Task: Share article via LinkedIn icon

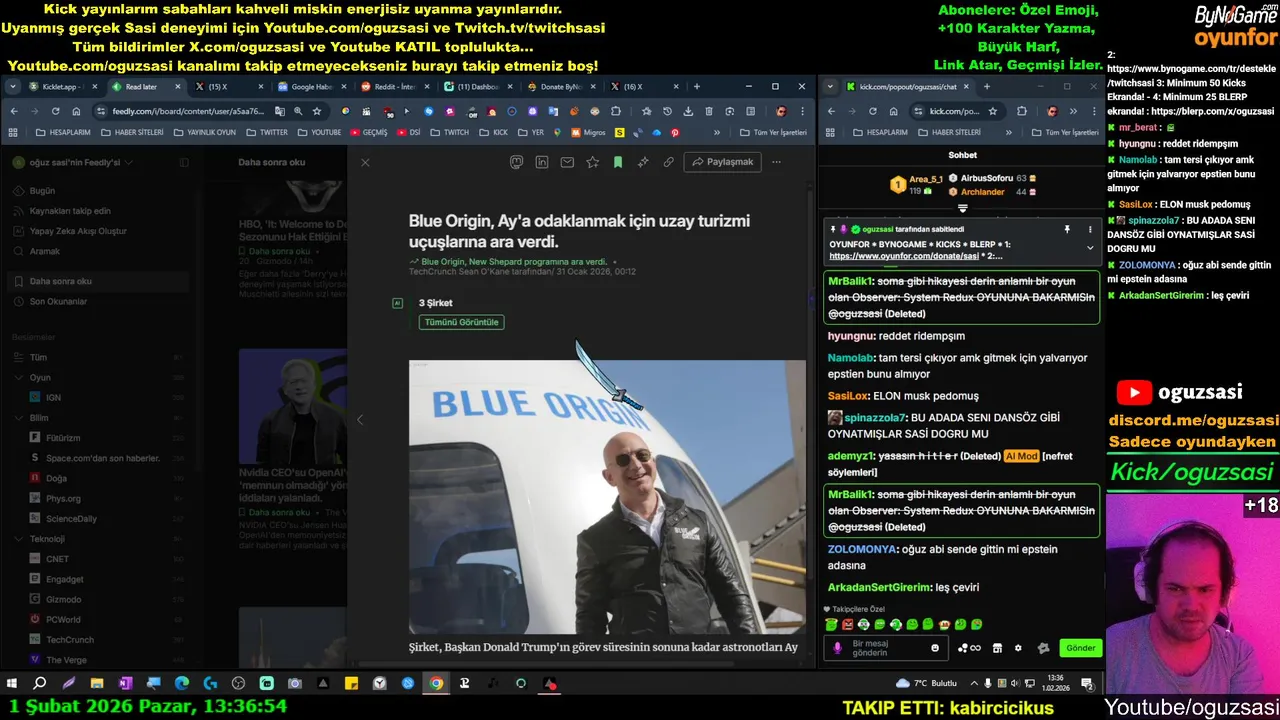Action: [x=542, y=162]
